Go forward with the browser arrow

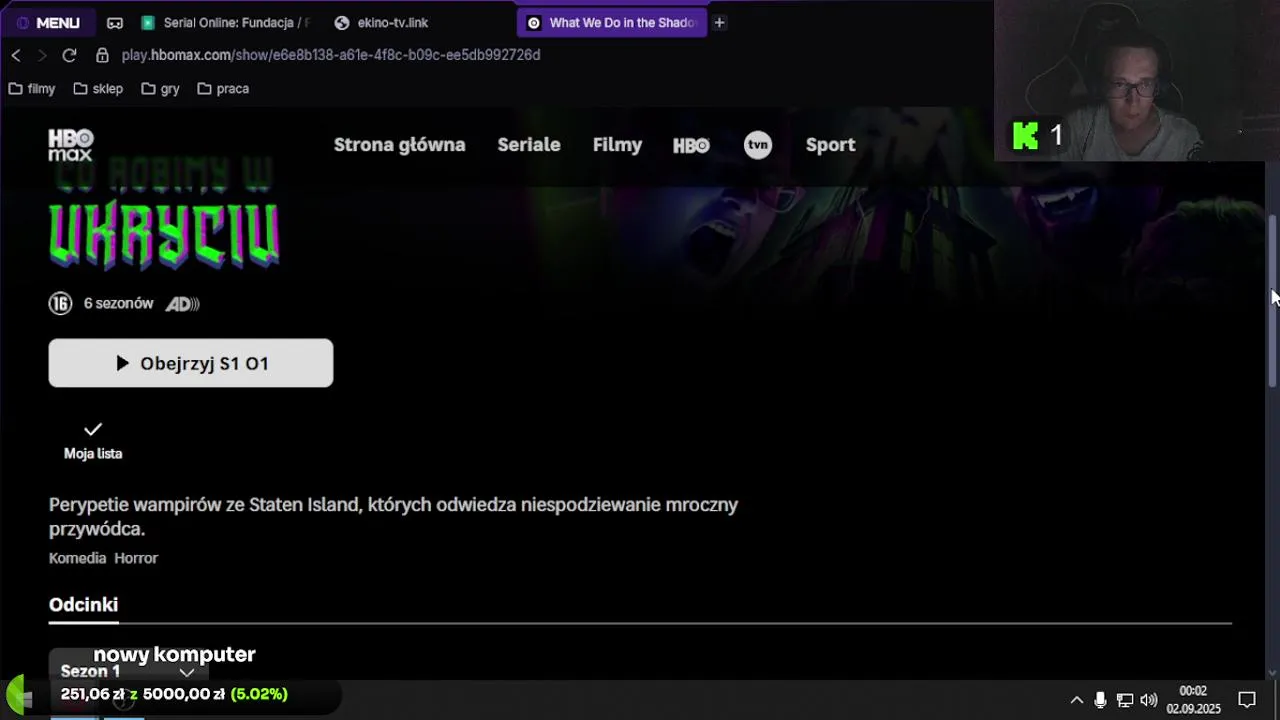pyautogui.click(x=42, y=55)
